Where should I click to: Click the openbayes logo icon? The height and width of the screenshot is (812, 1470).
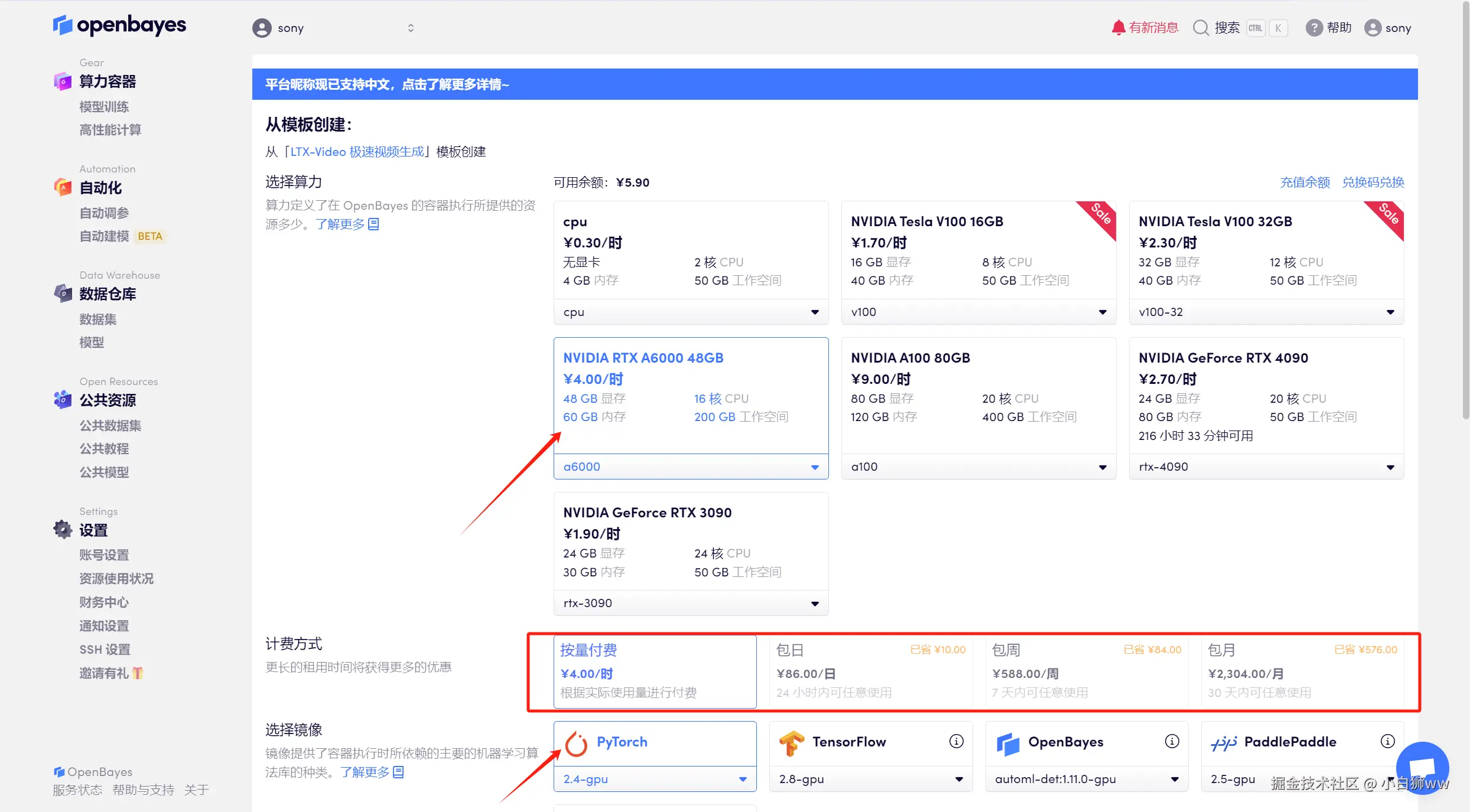(62, 25)
